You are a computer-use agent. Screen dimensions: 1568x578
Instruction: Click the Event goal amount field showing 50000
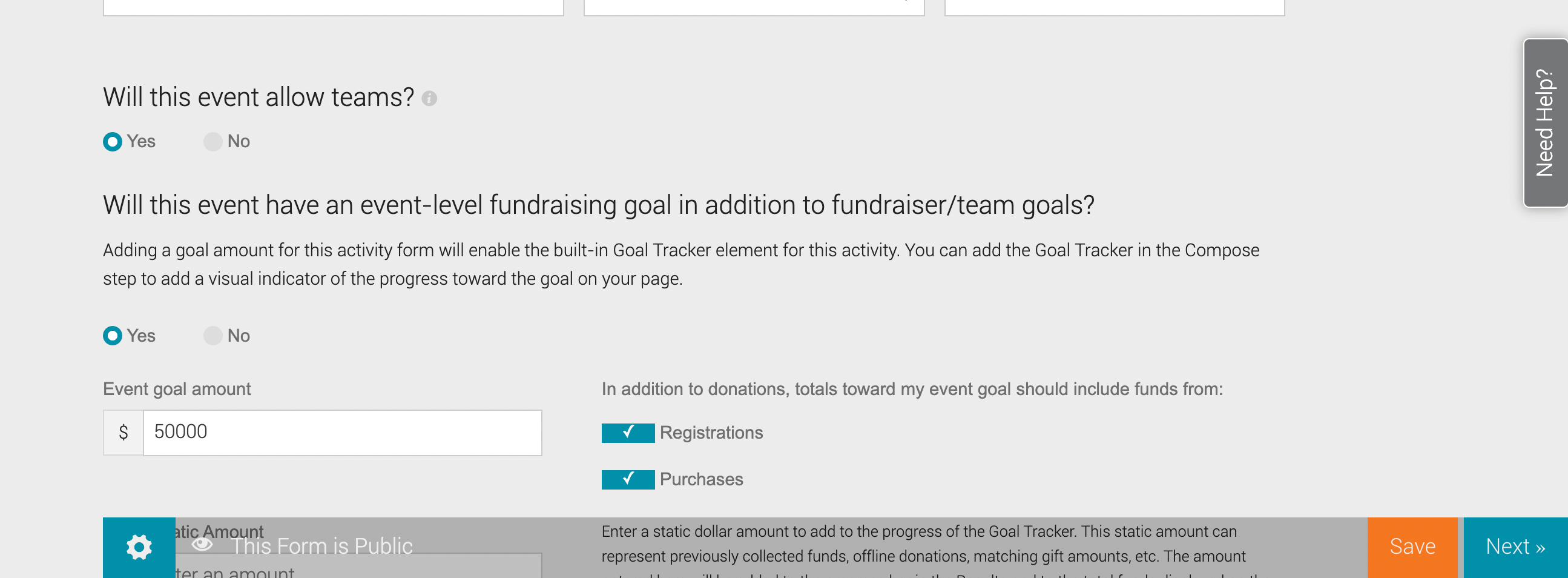(342, 432)
